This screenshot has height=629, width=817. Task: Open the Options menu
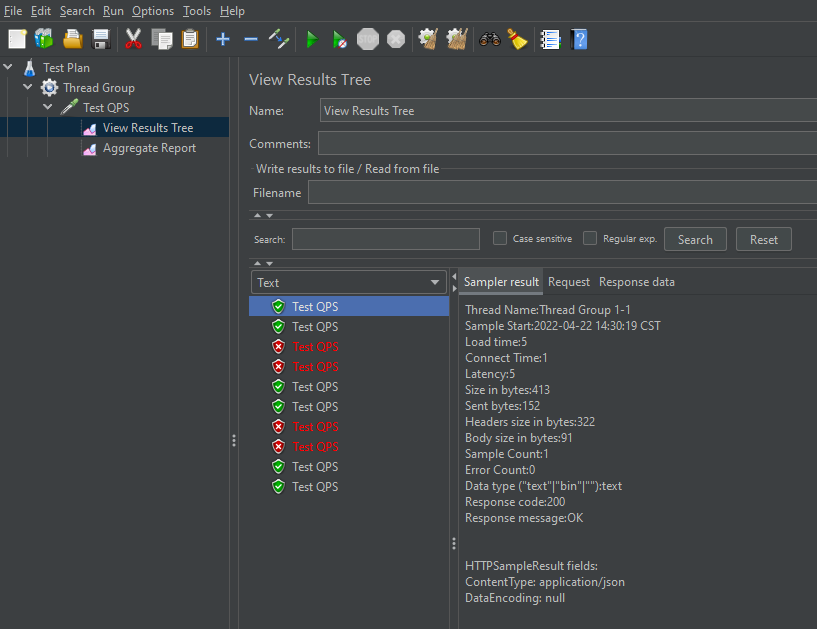click(x=153, y=11)
